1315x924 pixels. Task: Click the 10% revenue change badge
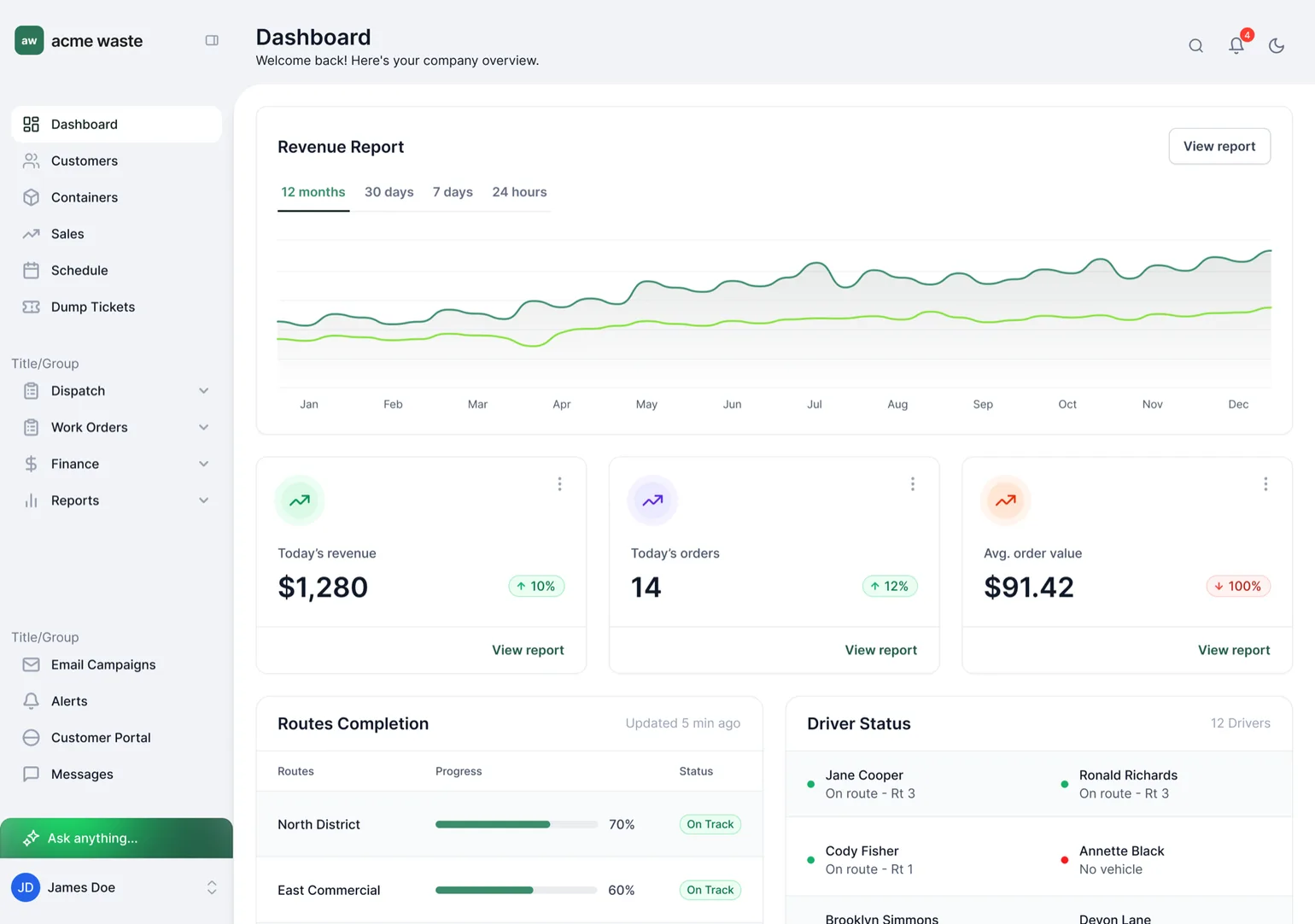click(x=536, y=586)
